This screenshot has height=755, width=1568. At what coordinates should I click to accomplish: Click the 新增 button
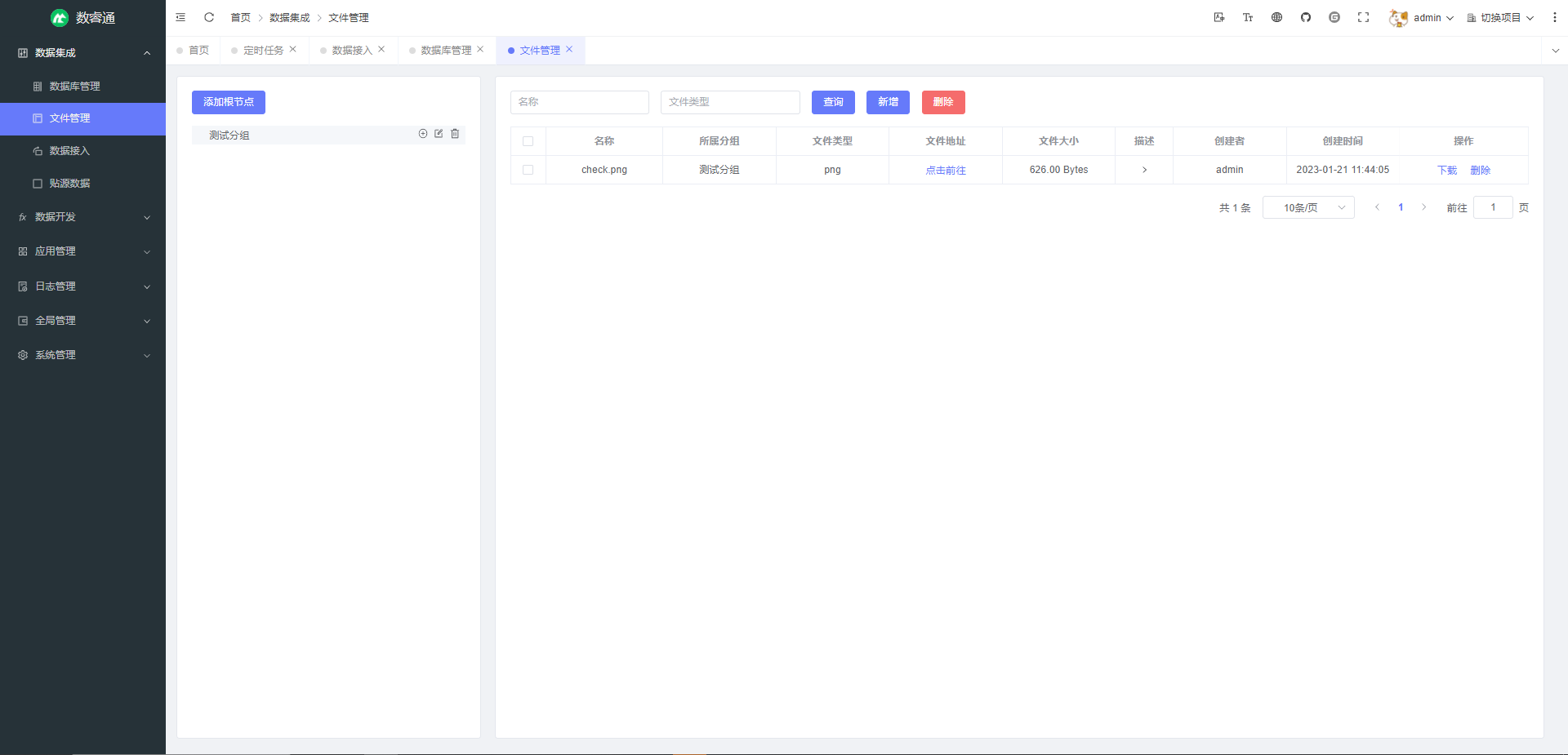coord(888,102)
